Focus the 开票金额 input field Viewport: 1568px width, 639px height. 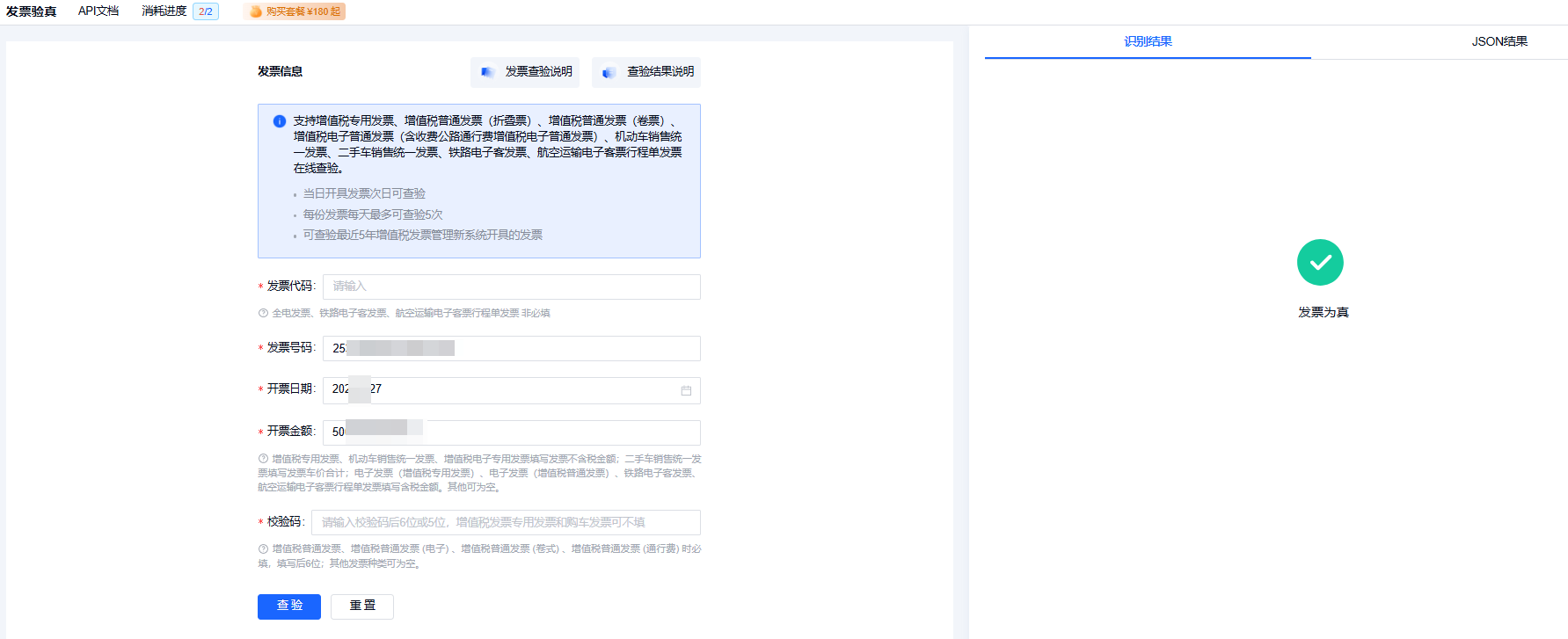point(512,432)
